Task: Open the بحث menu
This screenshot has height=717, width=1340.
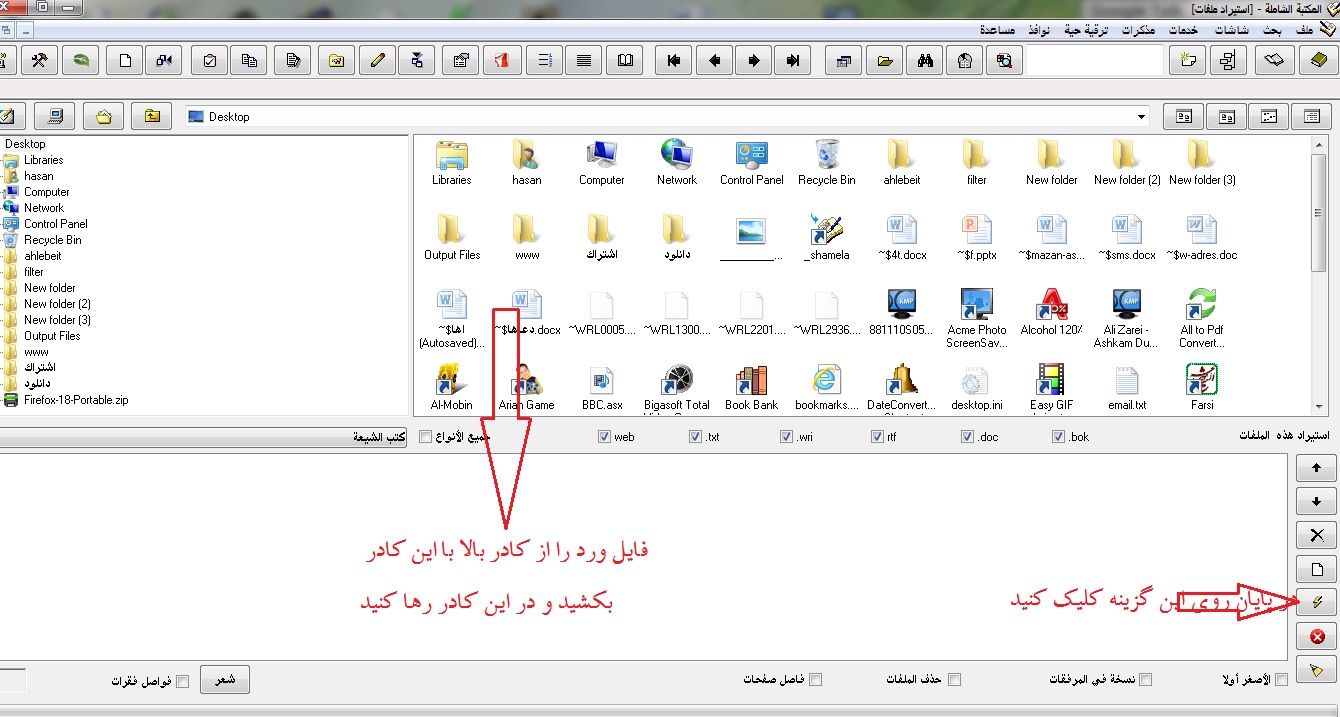Action: click(1272, 31)
